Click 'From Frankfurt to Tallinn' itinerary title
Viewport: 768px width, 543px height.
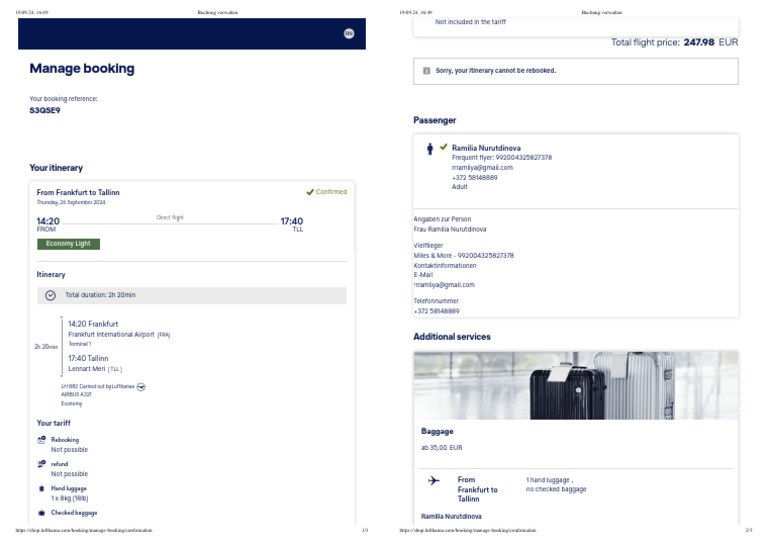click(x=78, y=192)
